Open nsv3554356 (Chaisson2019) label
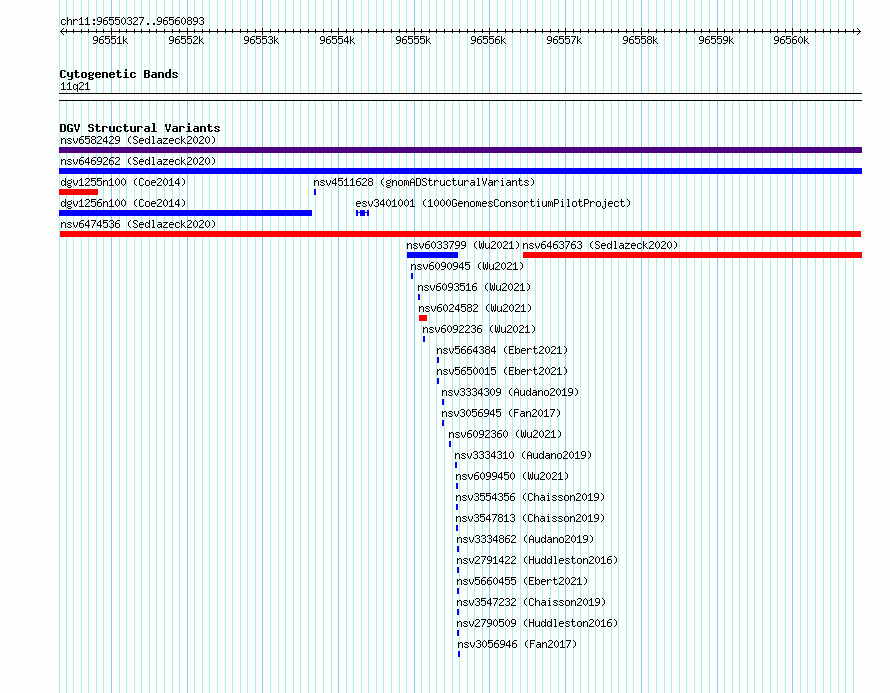 [x=530, y=497]
